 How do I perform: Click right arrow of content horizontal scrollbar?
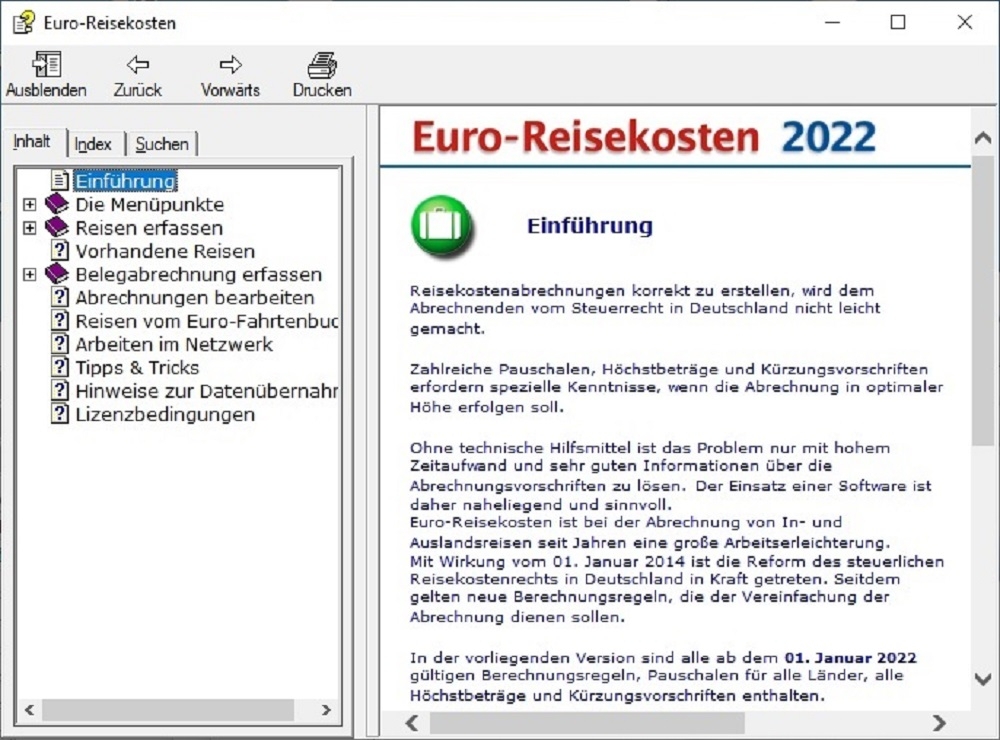coord(939,723)
